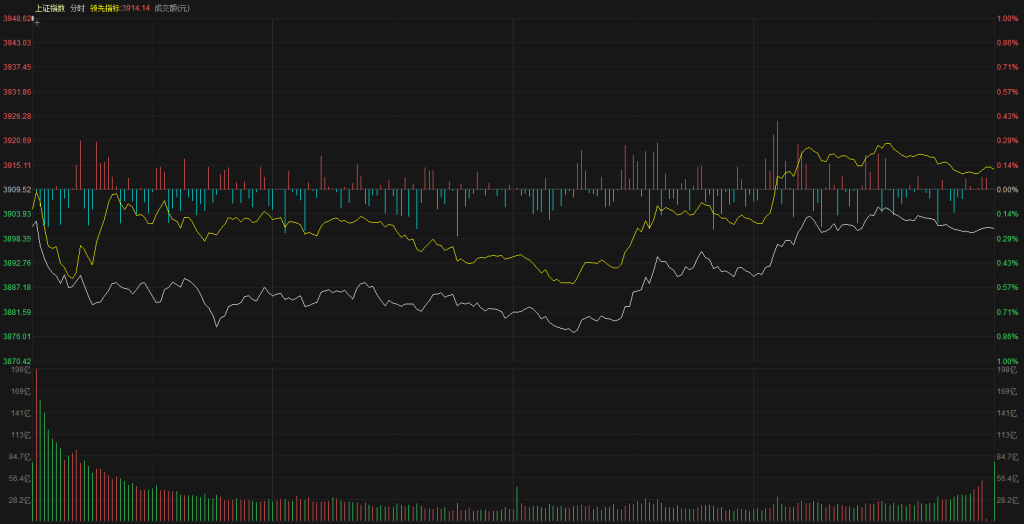Click the final tall green volume bar
1024x524 pixels.
point(994,491)
